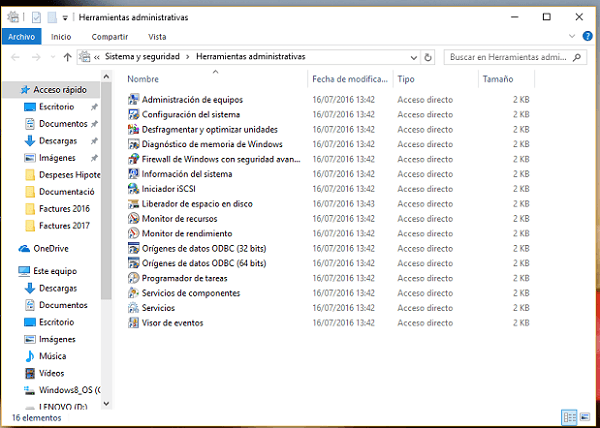Screen dimensions: 600x428
Task: Open the Archivo menu
Action: pos(21,37)
